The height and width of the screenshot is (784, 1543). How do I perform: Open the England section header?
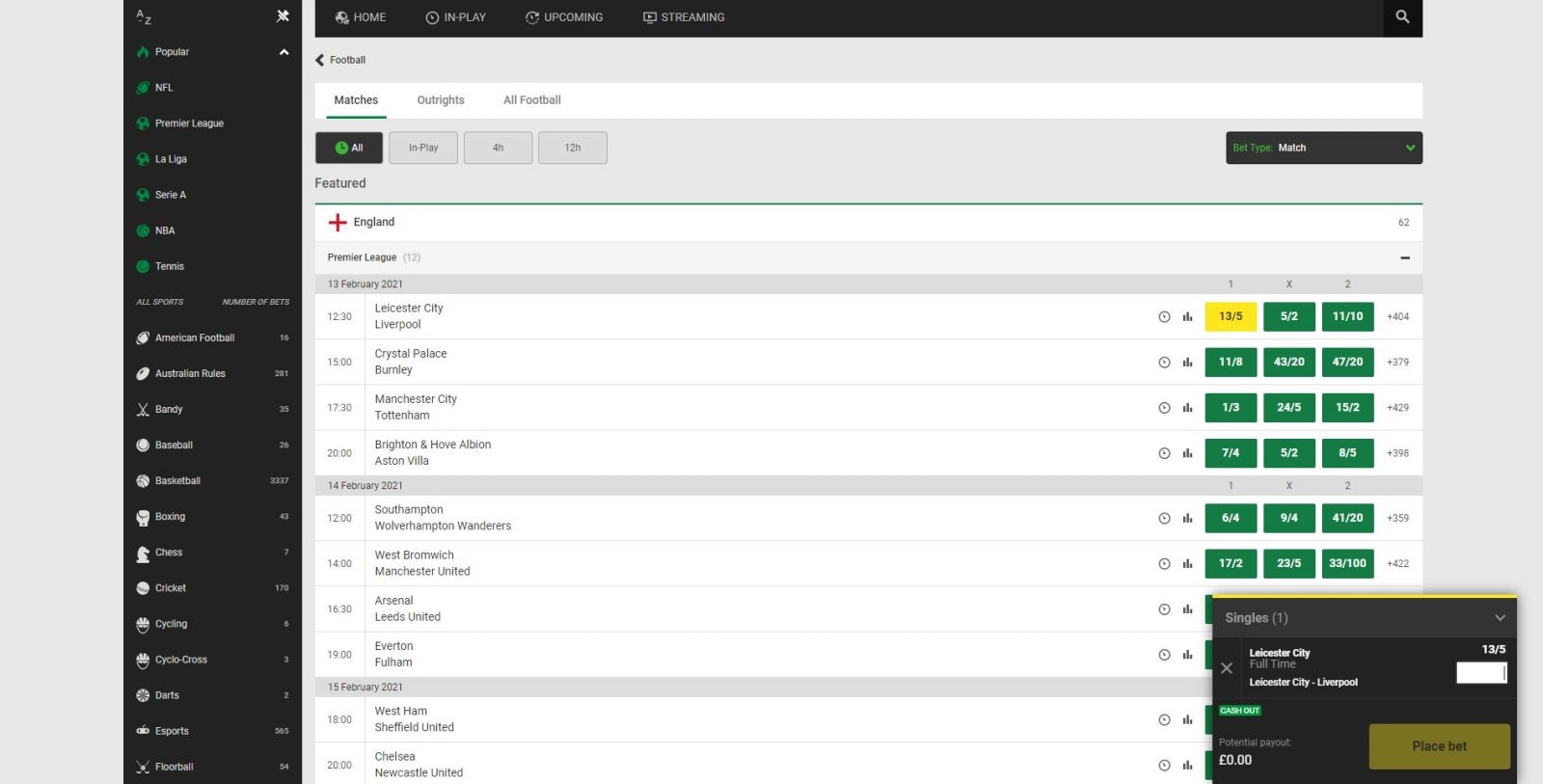click(868, 223)
